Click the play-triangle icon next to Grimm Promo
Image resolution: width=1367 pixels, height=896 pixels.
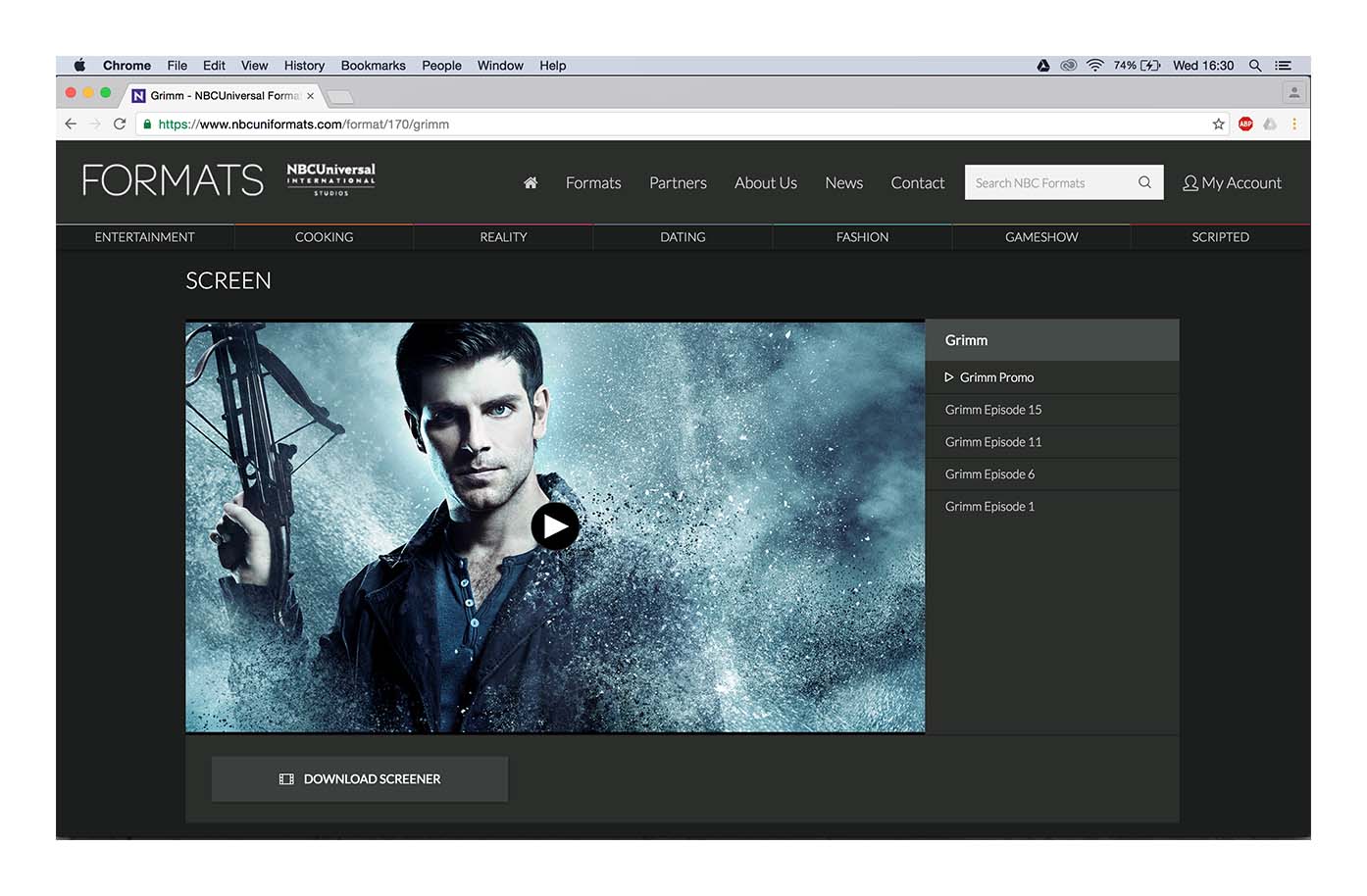(x=948, y=377)
